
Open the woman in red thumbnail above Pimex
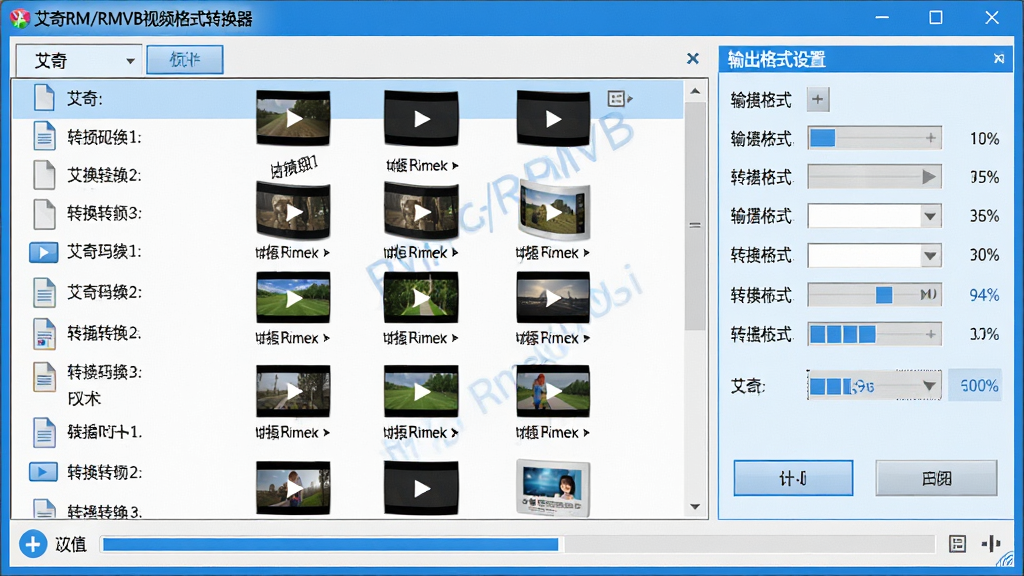coord(553,391)
